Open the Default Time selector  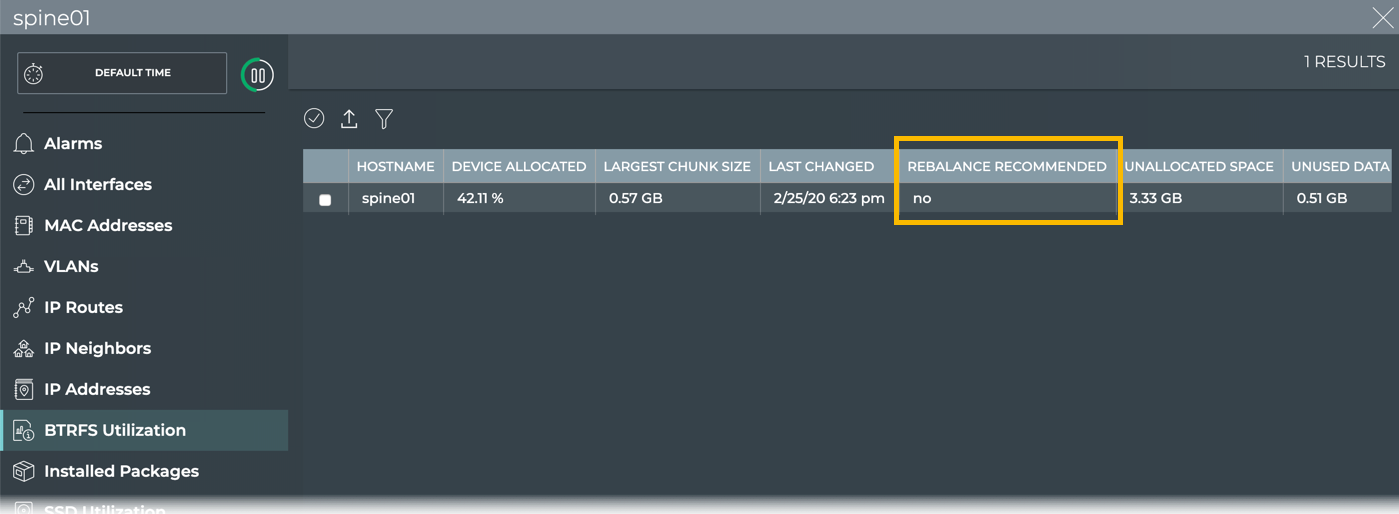122,73
